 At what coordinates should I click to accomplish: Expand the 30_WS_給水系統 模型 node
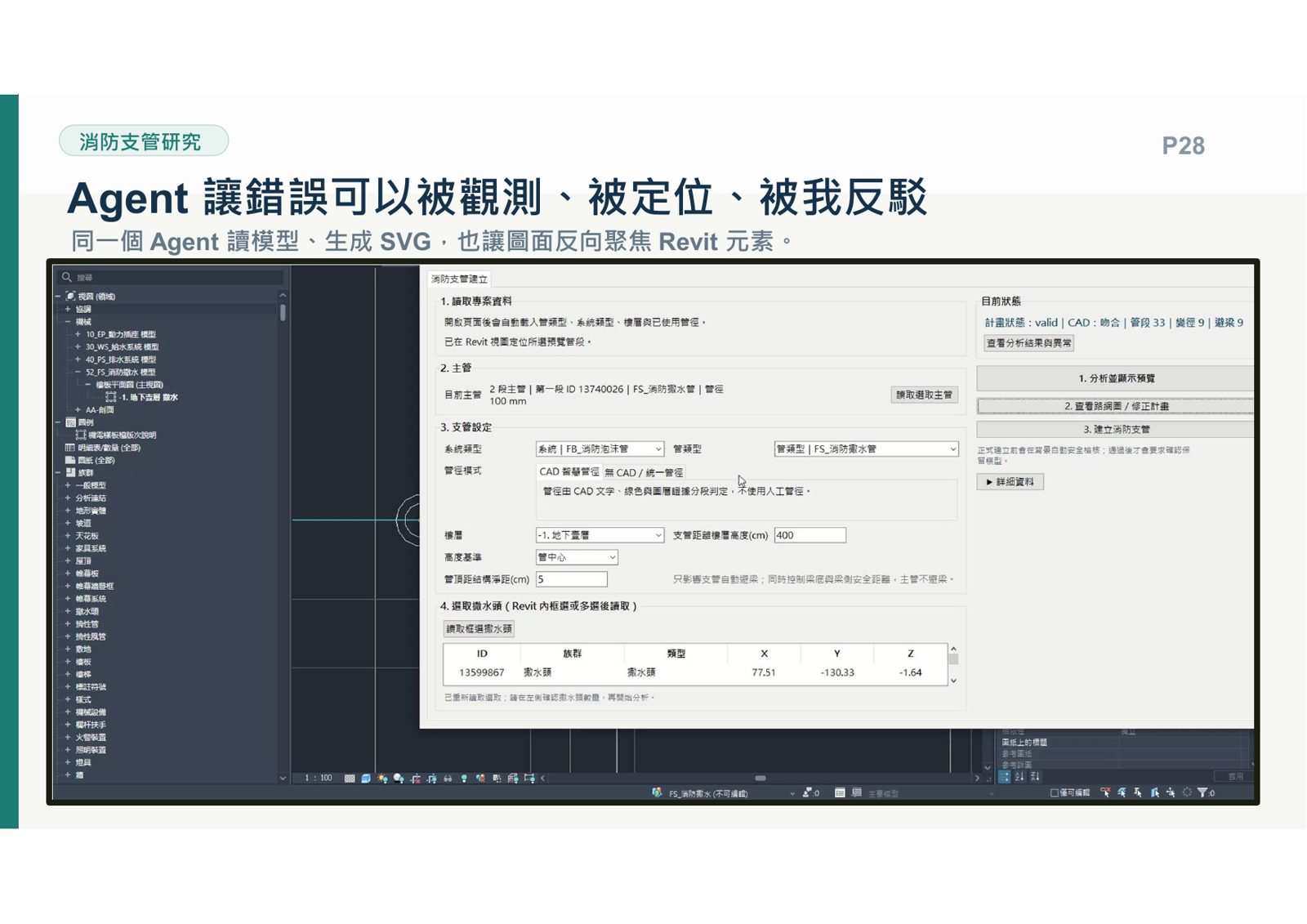[78, 347]
